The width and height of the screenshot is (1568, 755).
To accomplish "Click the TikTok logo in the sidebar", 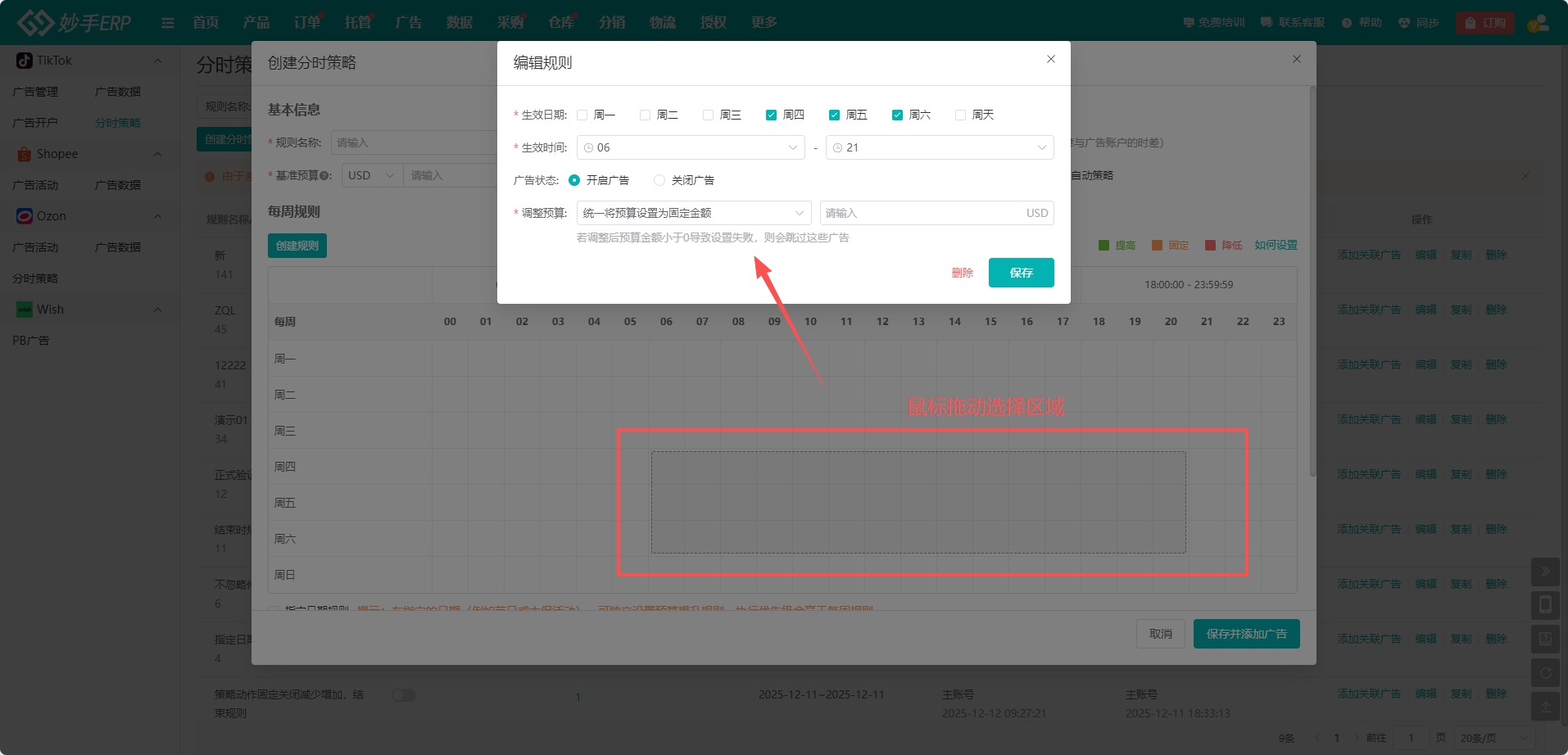I will 25,61.
